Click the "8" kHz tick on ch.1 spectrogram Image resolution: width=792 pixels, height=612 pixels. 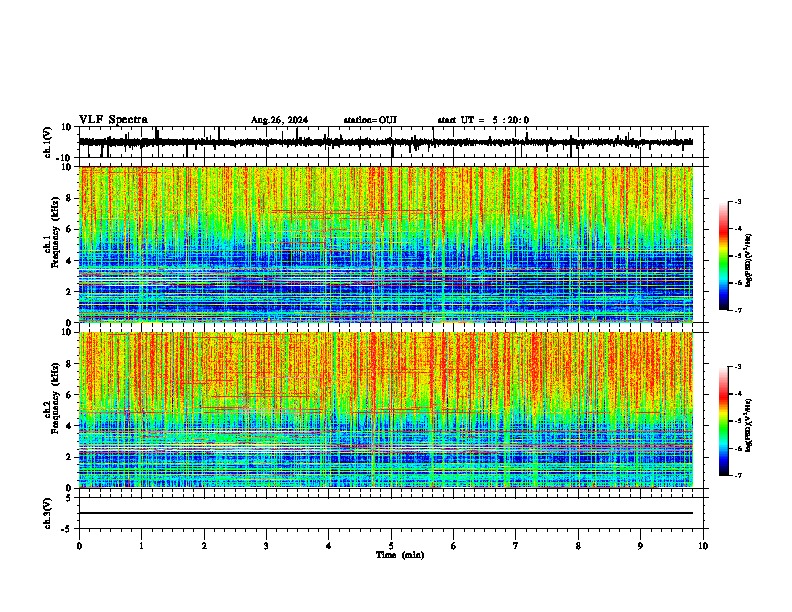70,198
